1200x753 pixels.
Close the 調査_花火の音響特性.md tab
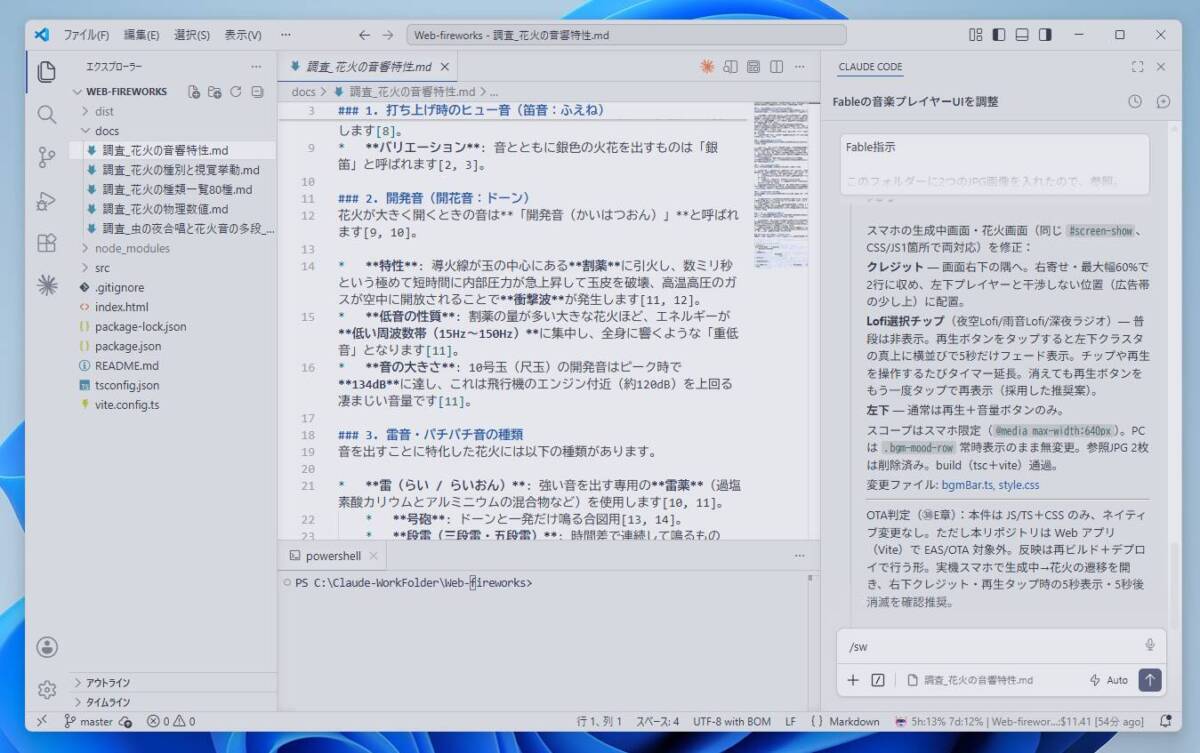[445, 67]
